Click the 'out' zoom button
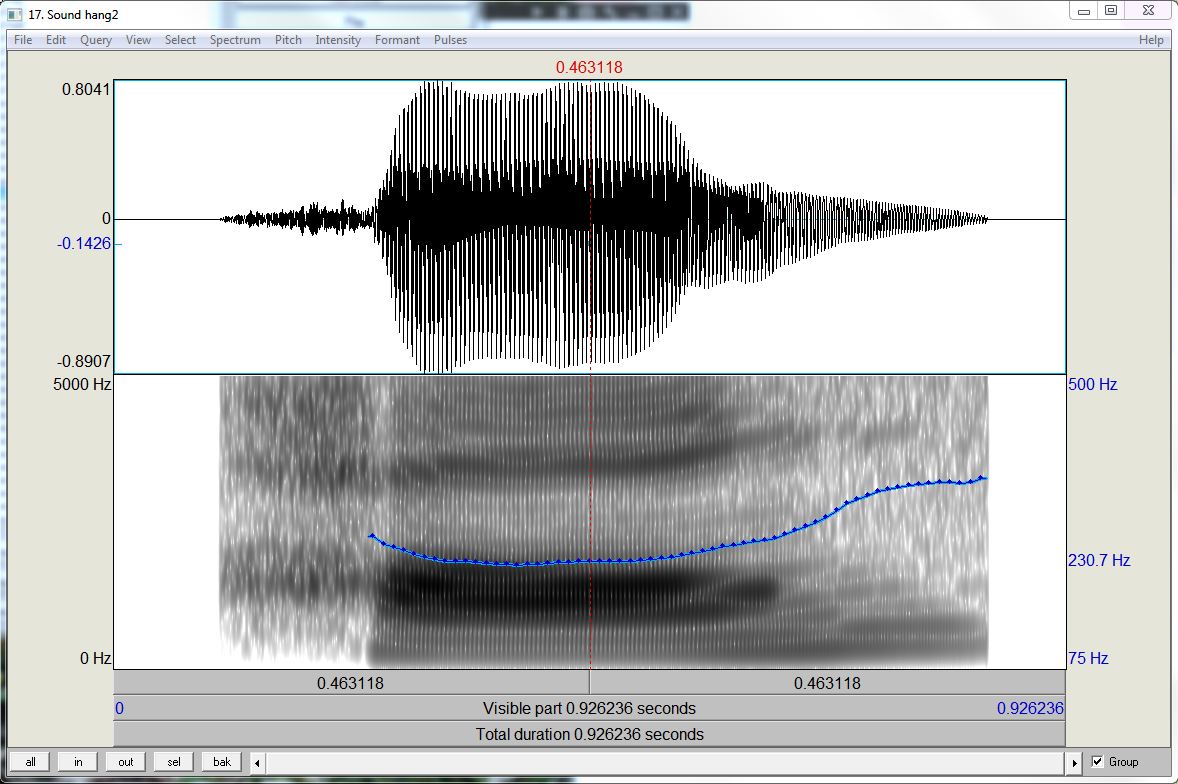Viewport: 1178px width, 784px height. pos(125,761)
